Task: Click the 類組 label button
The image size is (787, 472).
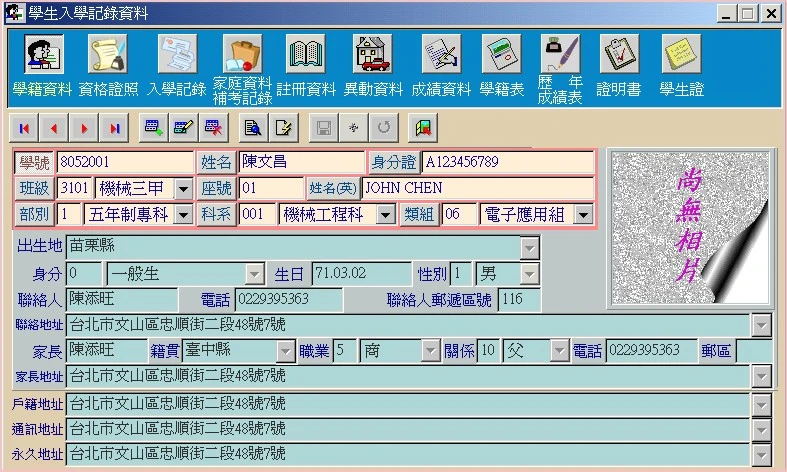Action: (419, 214)
